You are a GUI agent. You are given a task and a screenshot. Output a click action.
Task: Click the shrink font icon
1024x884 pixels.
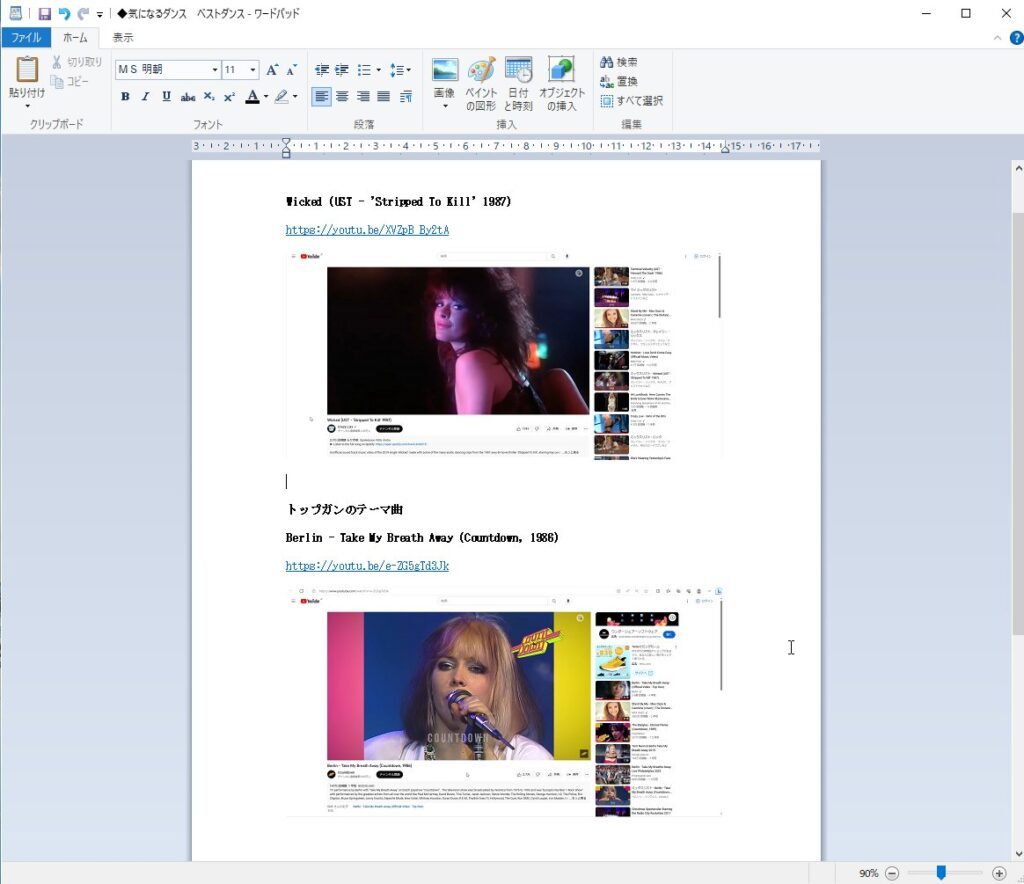(291, 69)
